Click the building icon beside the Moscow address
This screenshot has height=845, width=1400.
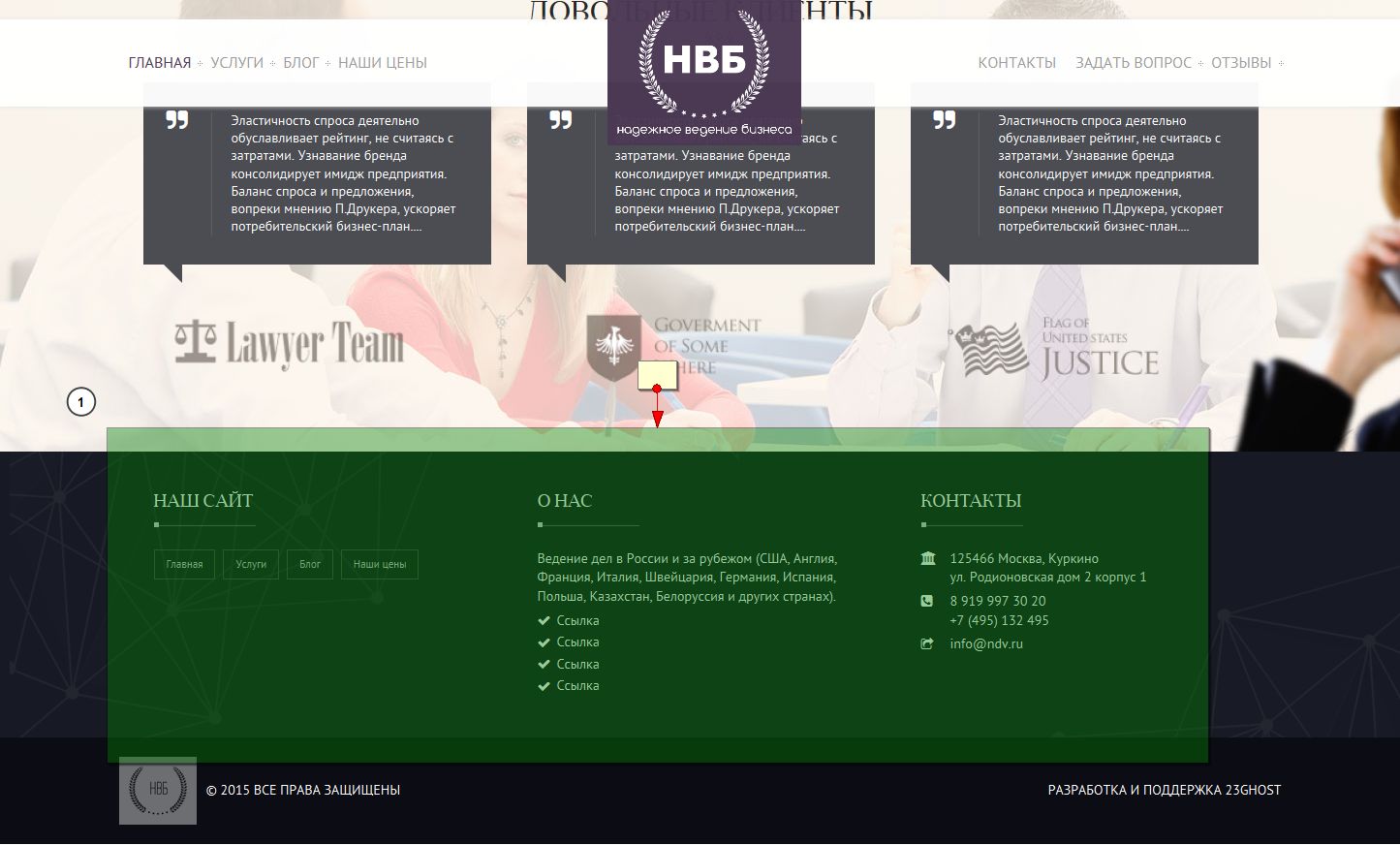click(928, 558)
